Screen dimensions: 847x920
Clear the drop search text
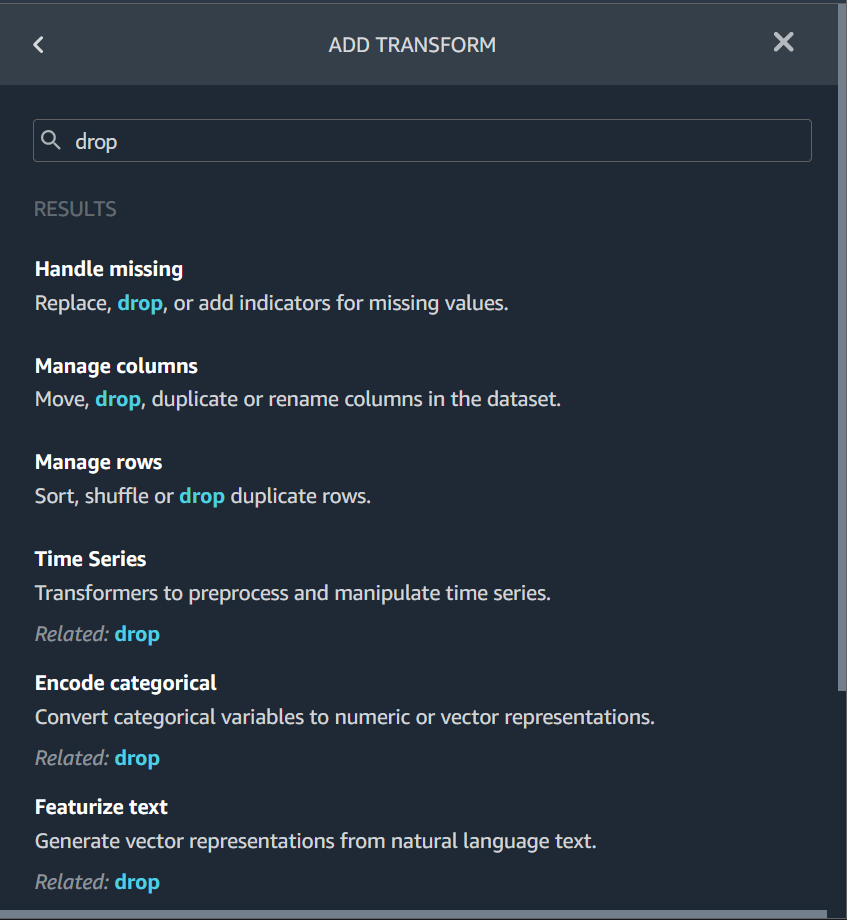click(x=95, y=140)
